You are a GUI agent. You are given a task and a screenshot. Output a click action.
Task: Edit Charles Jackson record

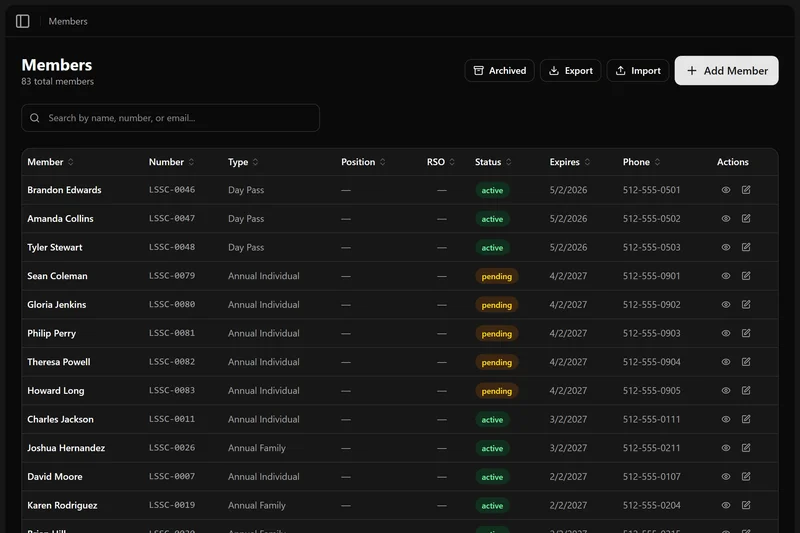[746, 419]
